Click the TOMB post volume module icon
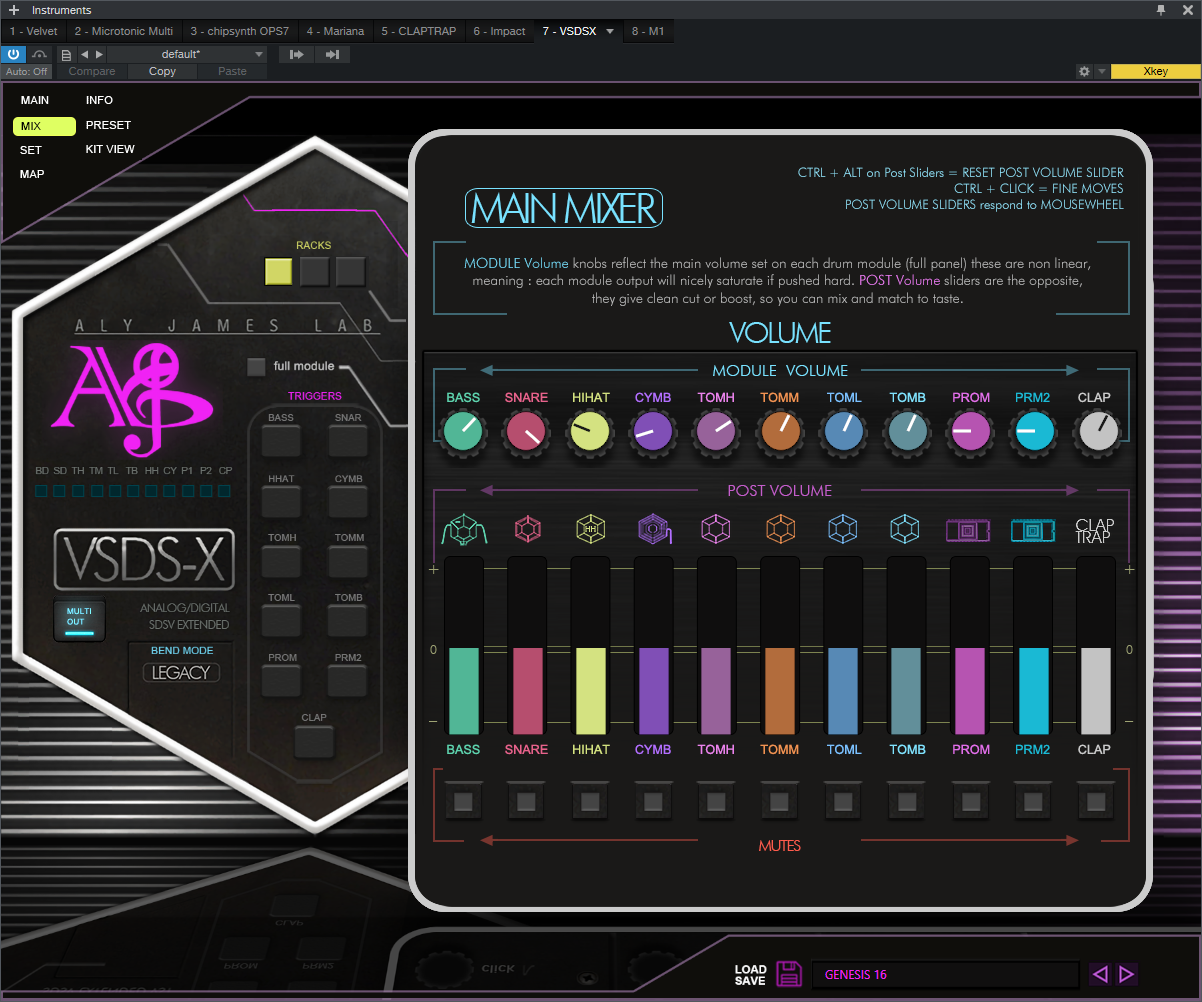This screenshot has width=1202, height=1002. (x=906, y=529)
